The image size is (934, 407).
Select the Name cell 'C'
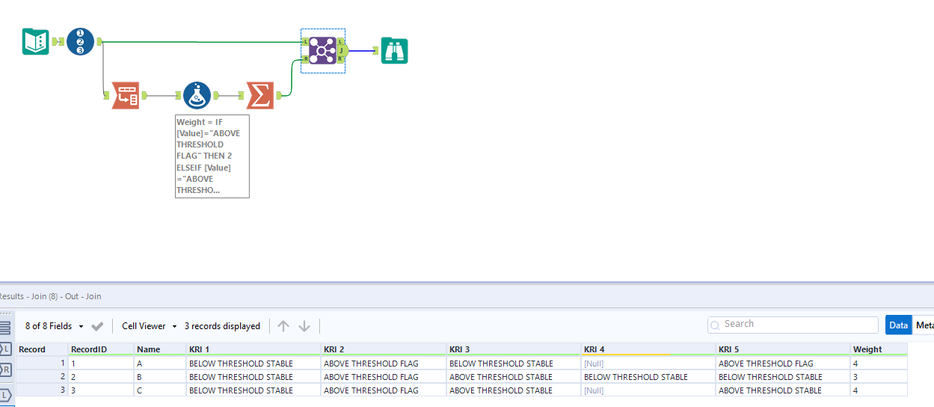[x=160, y=390]
